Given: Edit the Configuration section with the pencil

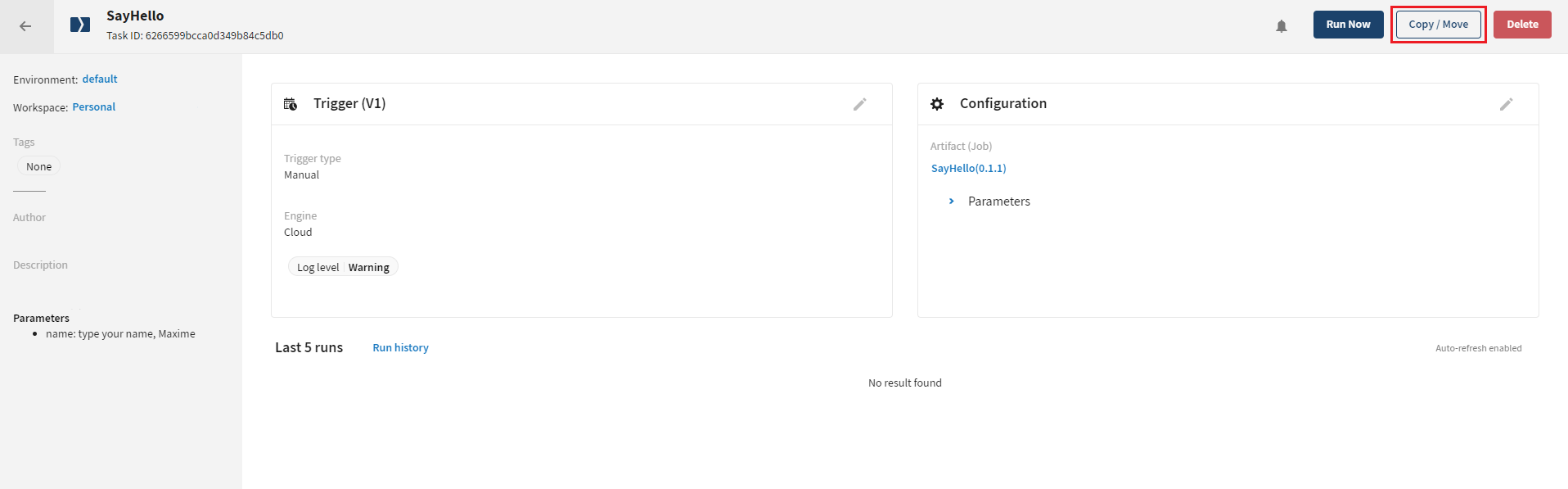Looking at the screenshot, I should pos(1506,104).
